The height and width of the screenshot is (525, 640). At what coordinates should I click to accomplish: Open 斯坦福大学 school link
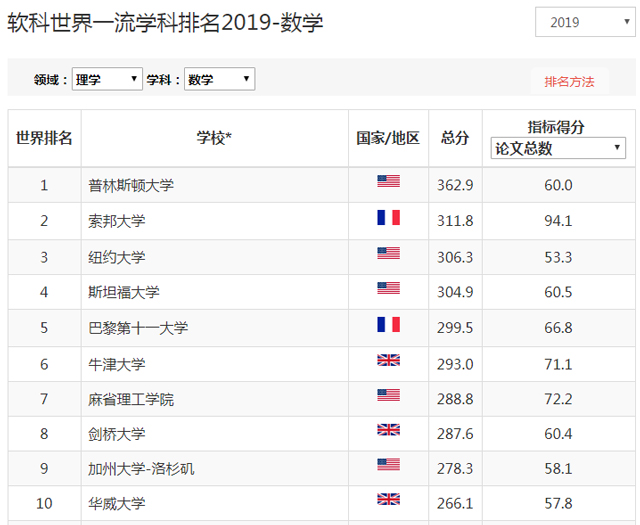pyautogui.click(x=124, y=292)
